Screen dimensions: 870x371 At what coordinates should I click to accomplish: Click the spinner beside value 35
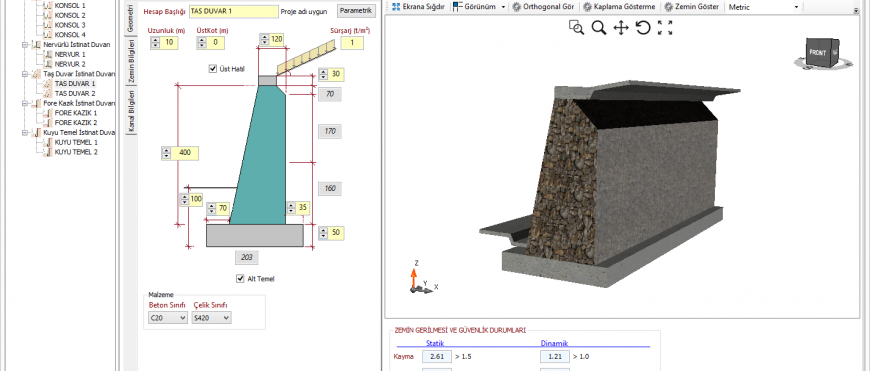[x=291, y=209]
